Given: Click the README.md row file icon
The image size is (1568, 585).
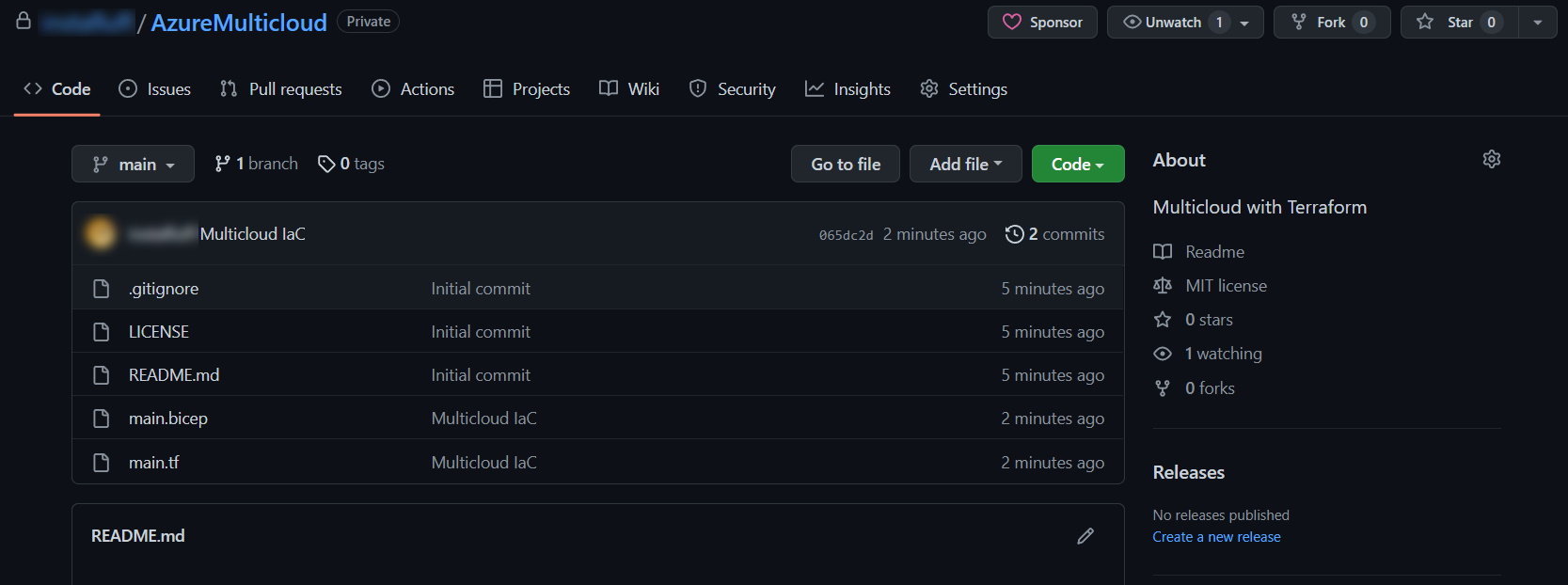Looking at the screenshot, I should 102,375.
